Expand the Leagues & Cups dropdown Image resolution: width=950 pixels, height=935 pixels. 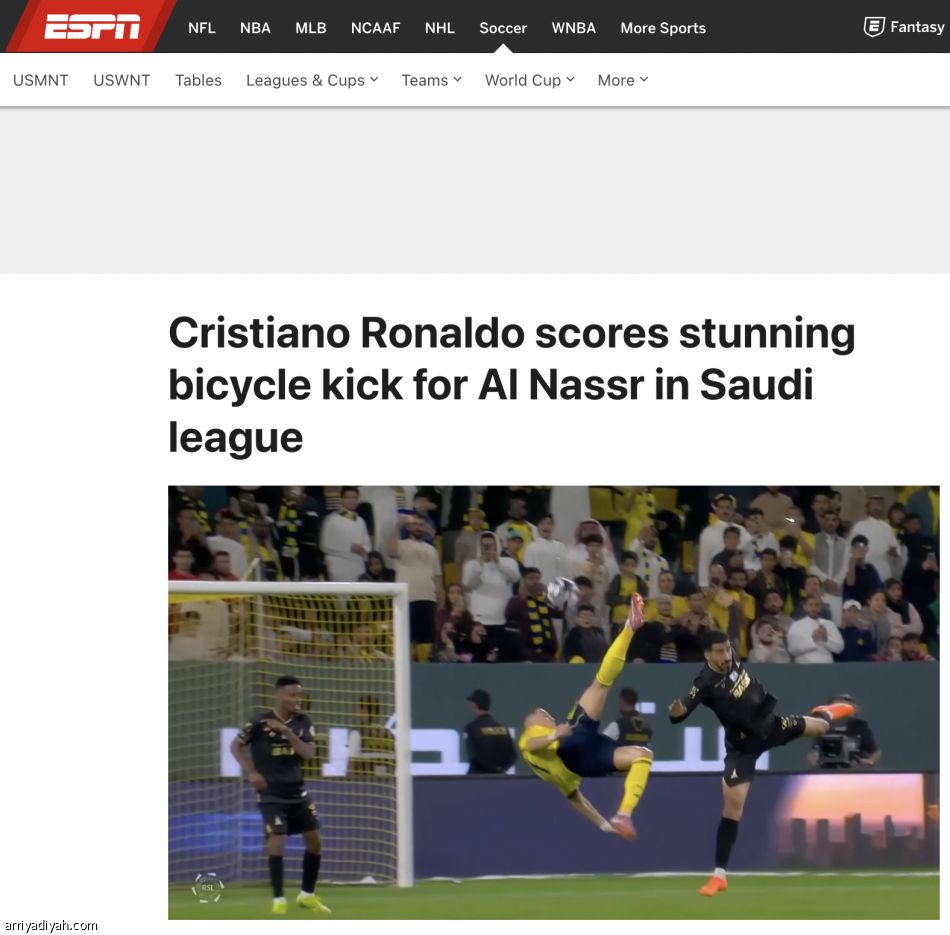tap(312, 80)
